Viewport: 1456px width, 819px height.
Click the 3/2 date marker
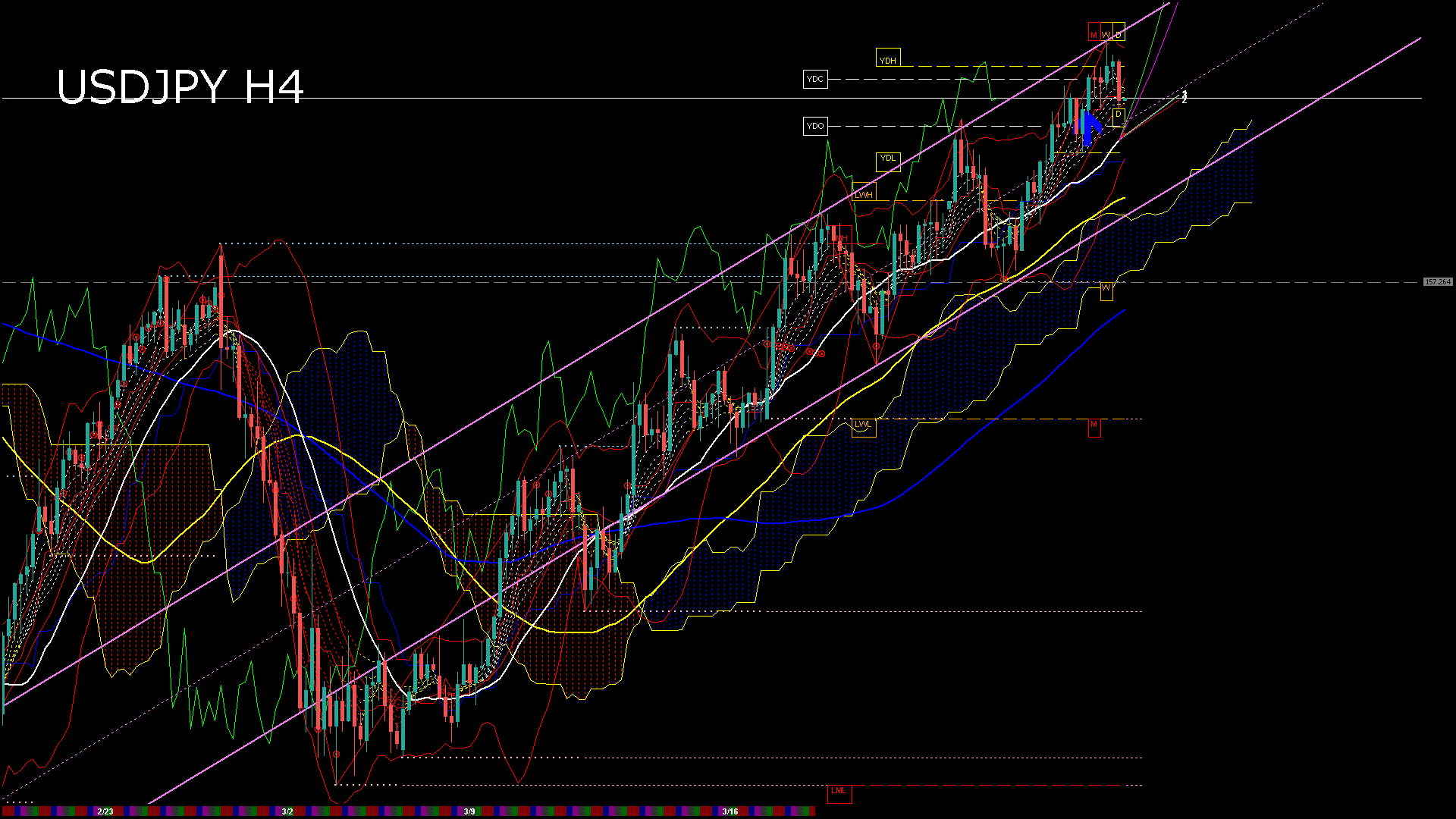point(287,811)
